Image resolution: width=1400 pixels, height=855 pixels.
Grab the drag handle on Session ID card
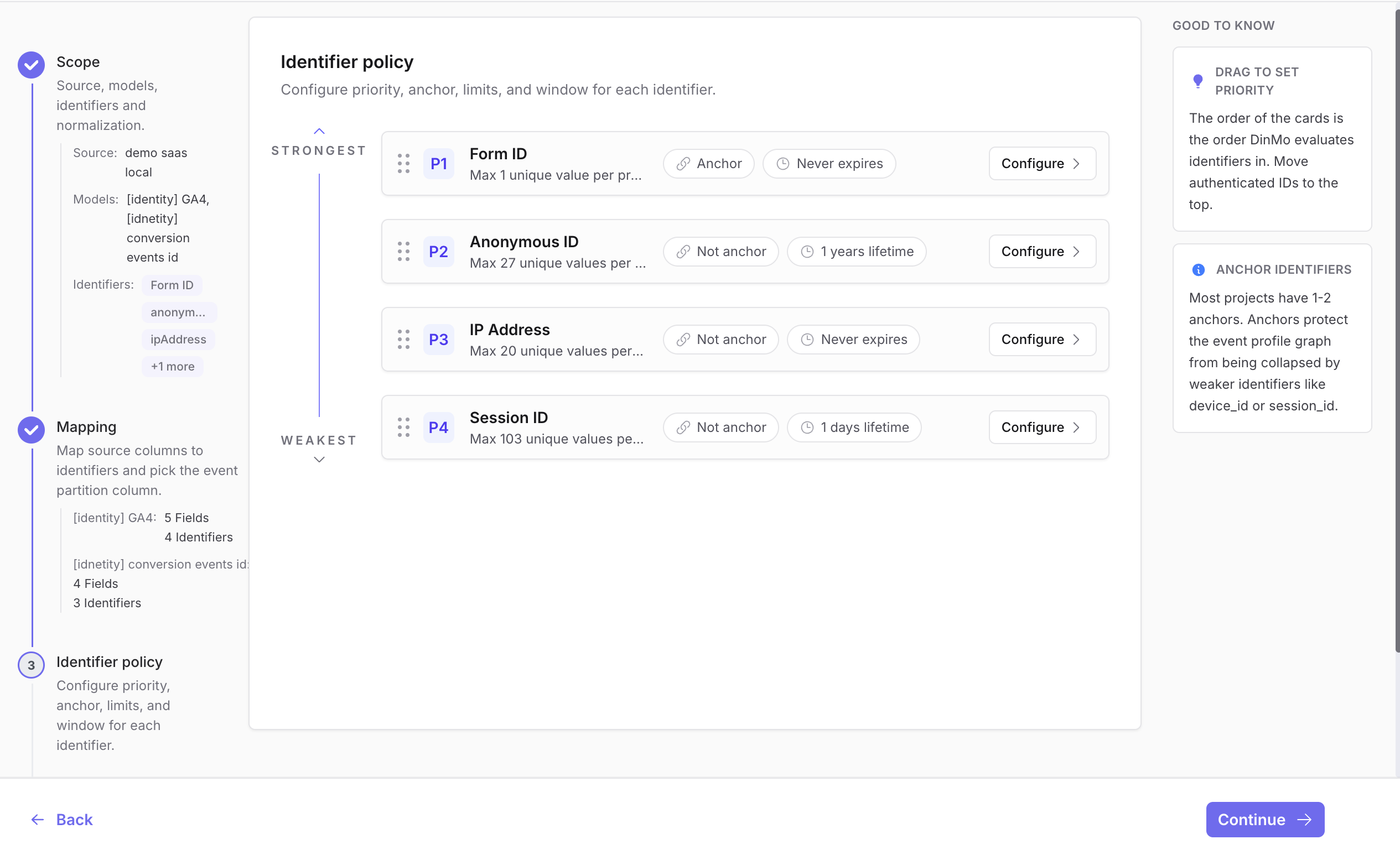click(403, 428)
